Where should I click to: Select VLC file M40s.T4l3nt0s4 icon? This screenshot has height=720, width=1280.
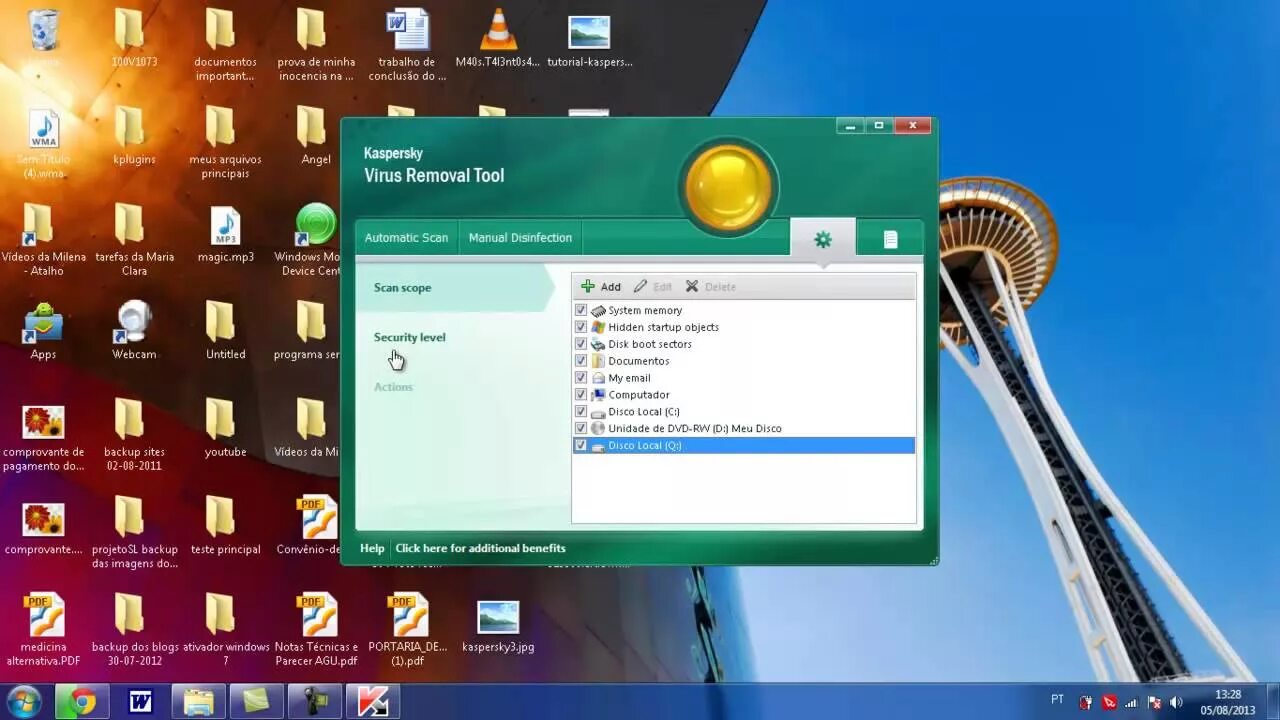tap(498, 39)
